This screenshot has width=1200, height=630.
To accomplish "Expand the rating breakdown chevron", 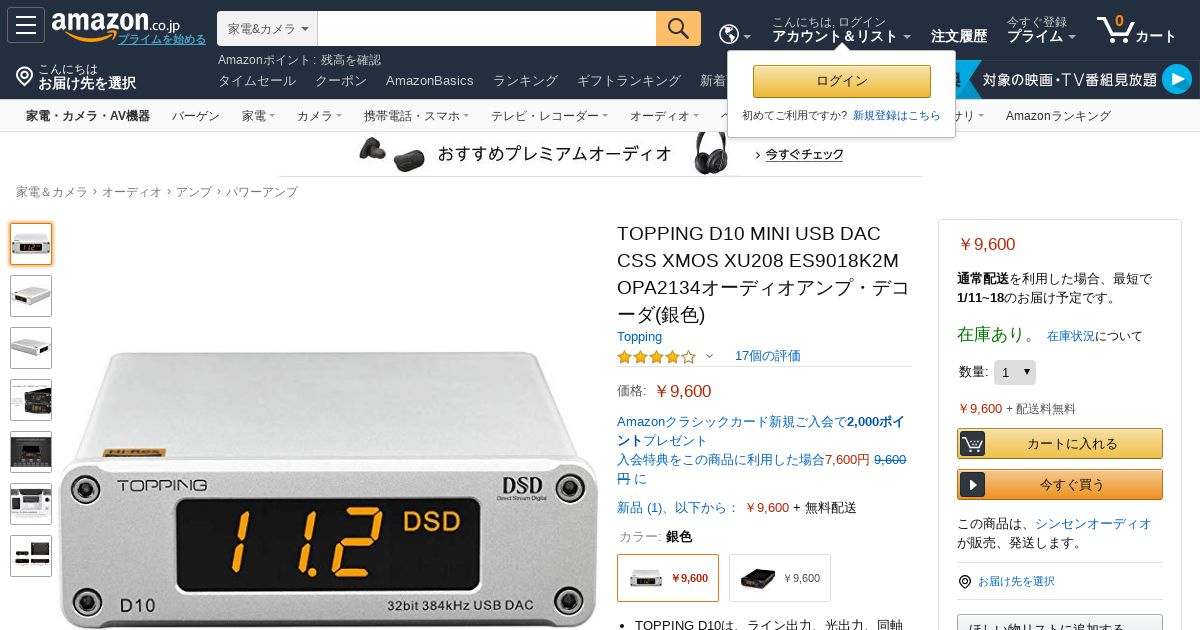I will [709, 356].
